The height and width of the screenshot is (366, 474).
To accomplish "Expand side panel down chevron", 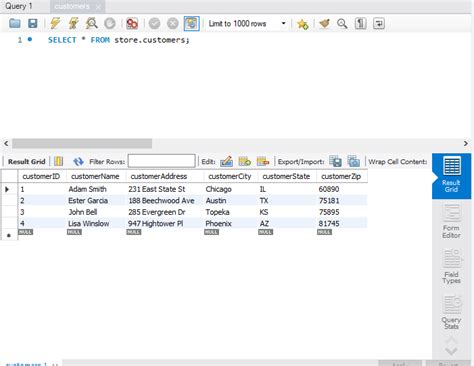I will pos(451,351).
